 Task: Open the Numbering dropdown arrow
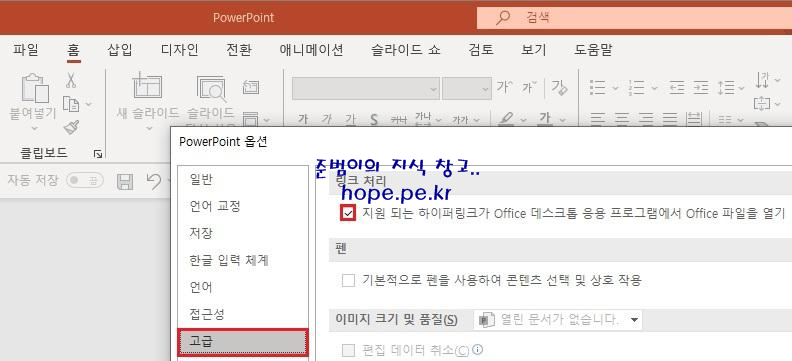pos(654,88)
